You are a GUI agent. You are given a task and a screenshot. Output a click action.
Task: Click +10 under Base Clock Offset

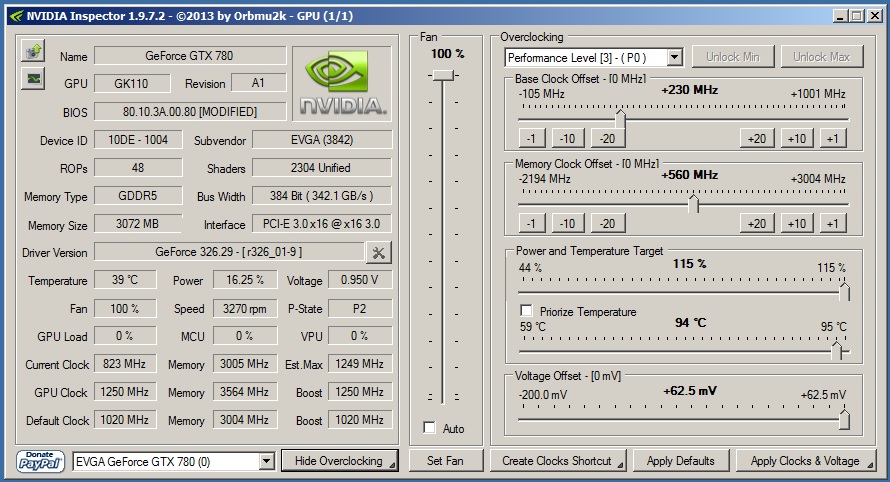[797, 139]
